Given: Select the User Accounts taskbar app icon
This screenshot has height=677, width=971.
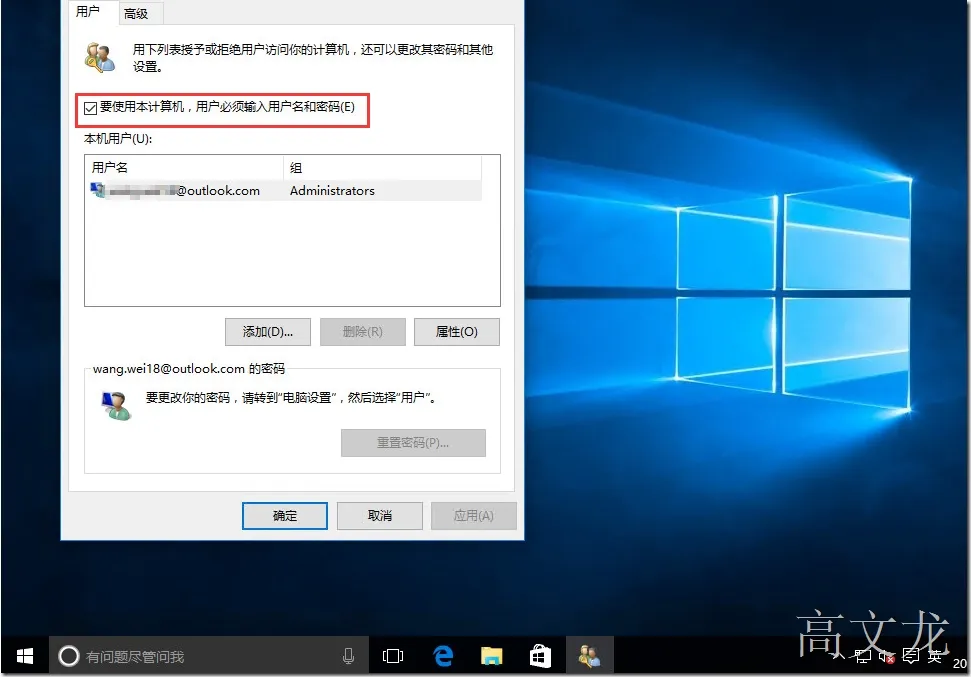Looking at the screenshot, I should [x=590, y=656].
